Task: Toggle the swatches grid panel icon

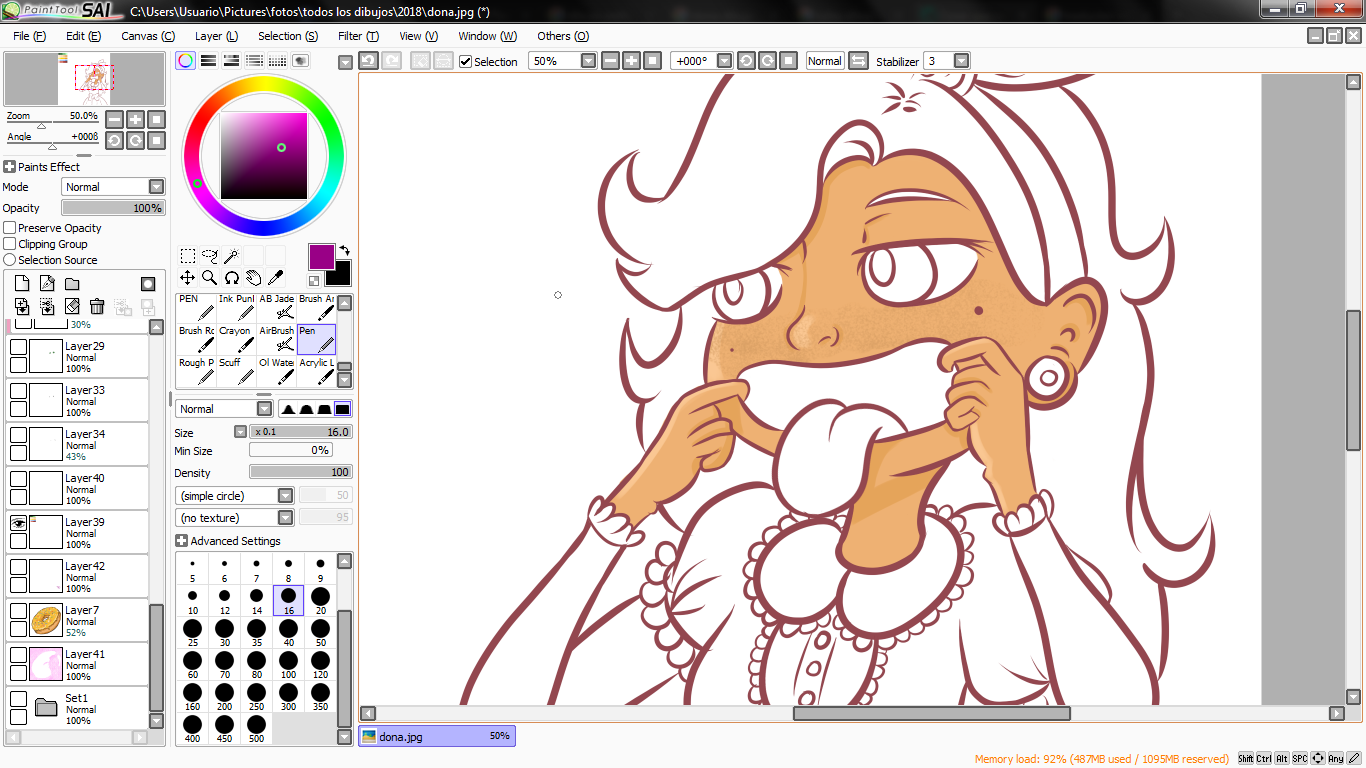Action: pyautogui.click(x=277, y=61)
